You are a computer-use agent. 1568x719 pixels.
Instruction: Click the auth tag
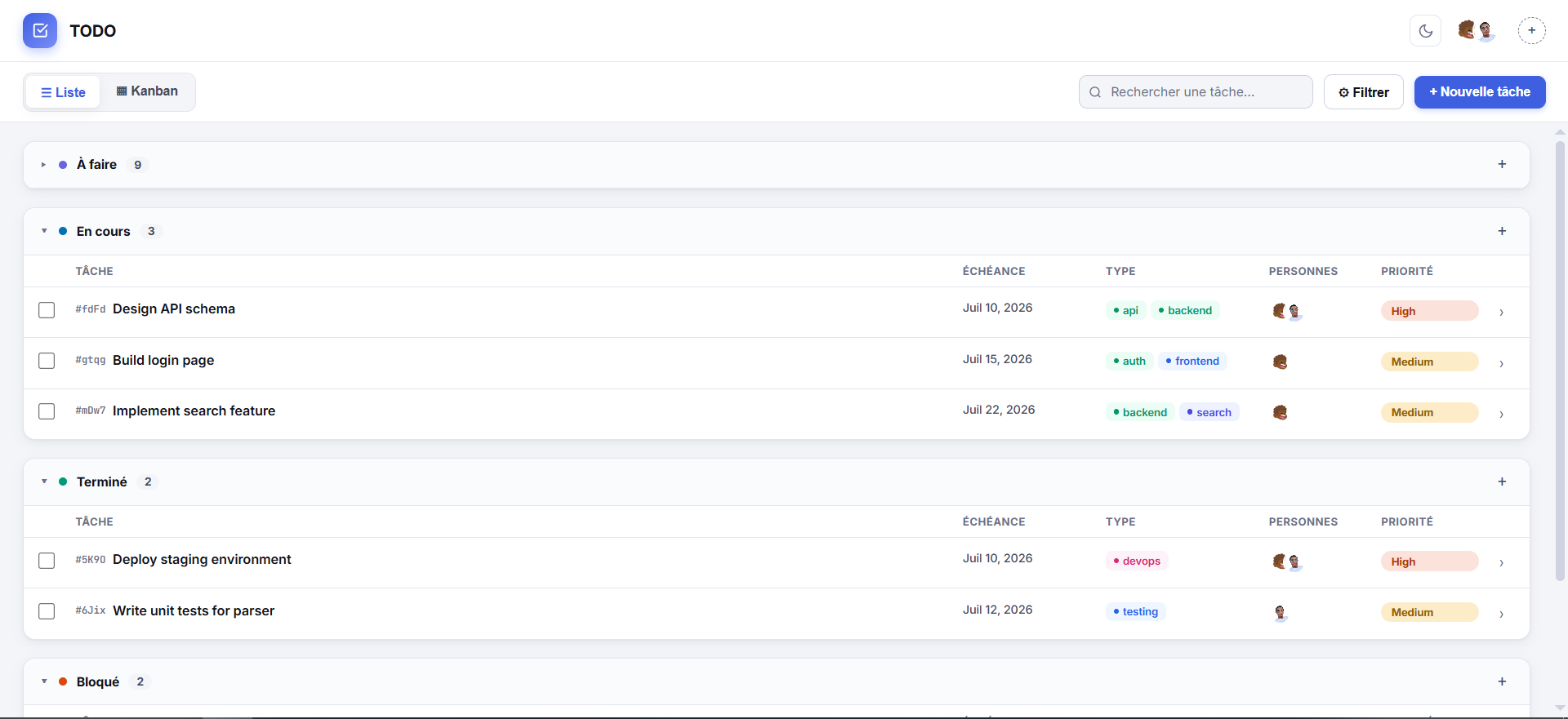pyautogui.click(x=1129, y=361)
